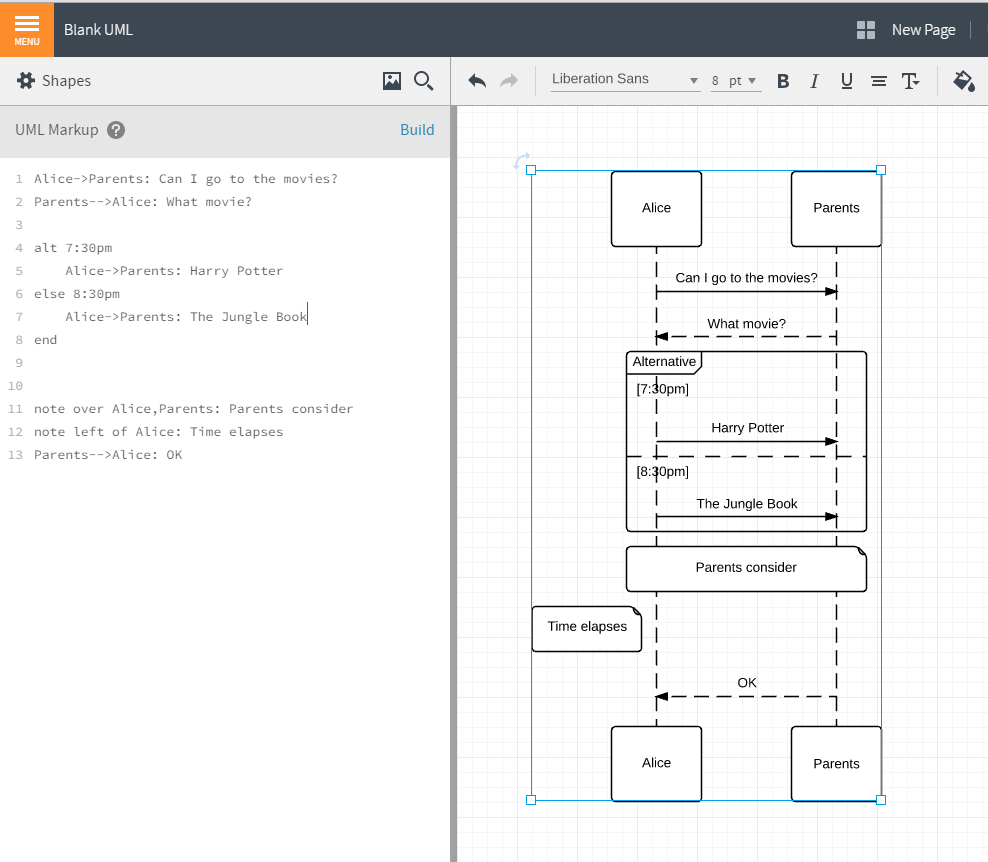Click the bottom-right selection handle
This screenshot has width=988, height=862.
pos(881,800)
